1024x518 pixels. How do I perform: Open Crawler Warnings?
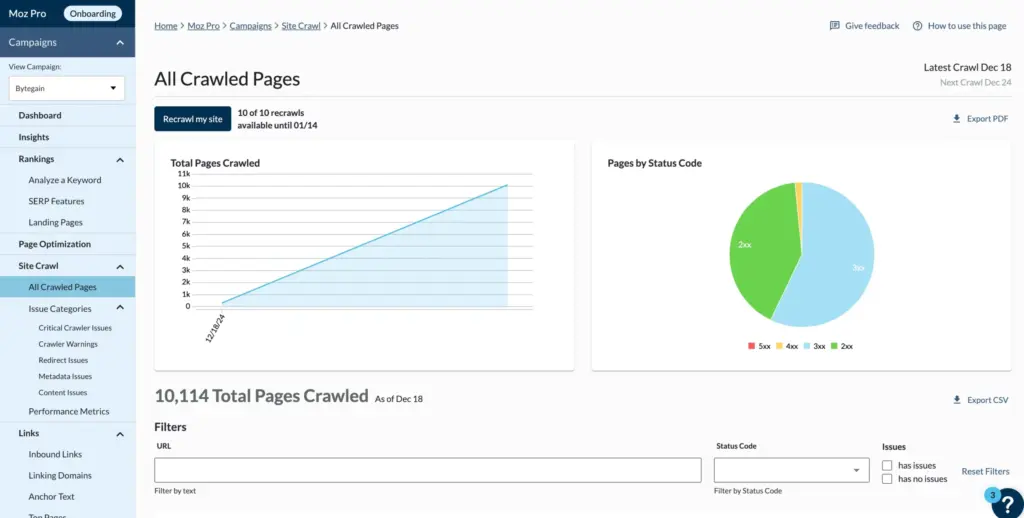coord(68,344)
